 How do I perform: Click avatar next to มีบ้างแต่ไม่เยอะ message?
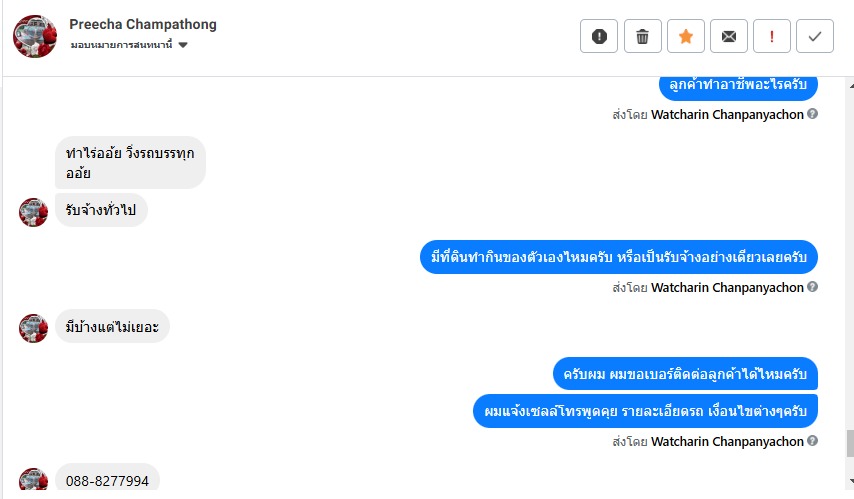click(34, 327)
